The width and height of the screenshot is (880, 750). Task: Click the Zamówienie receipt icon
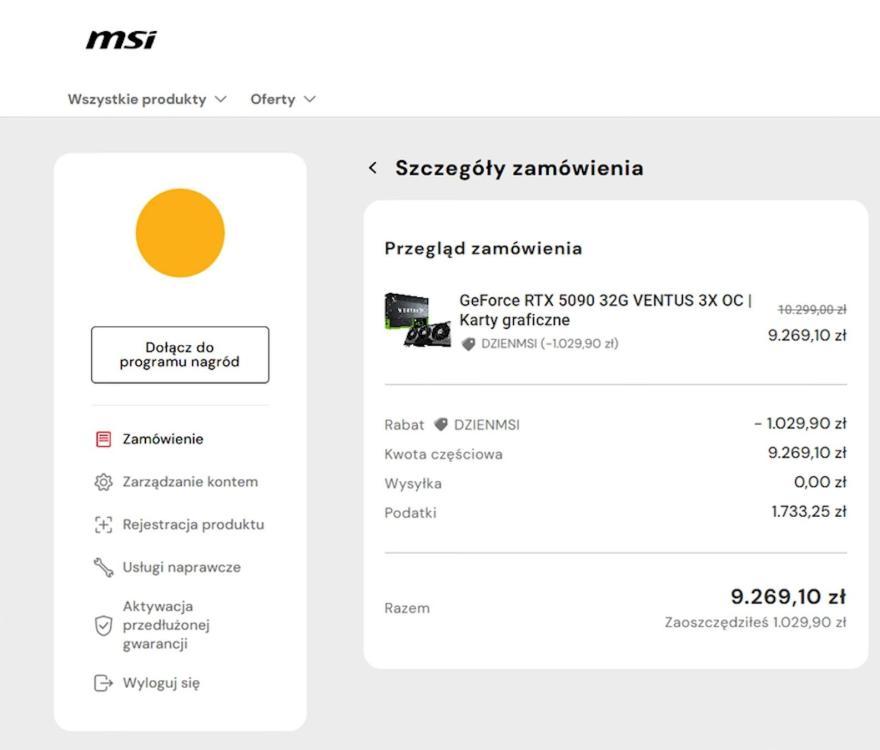coord(103,439)
